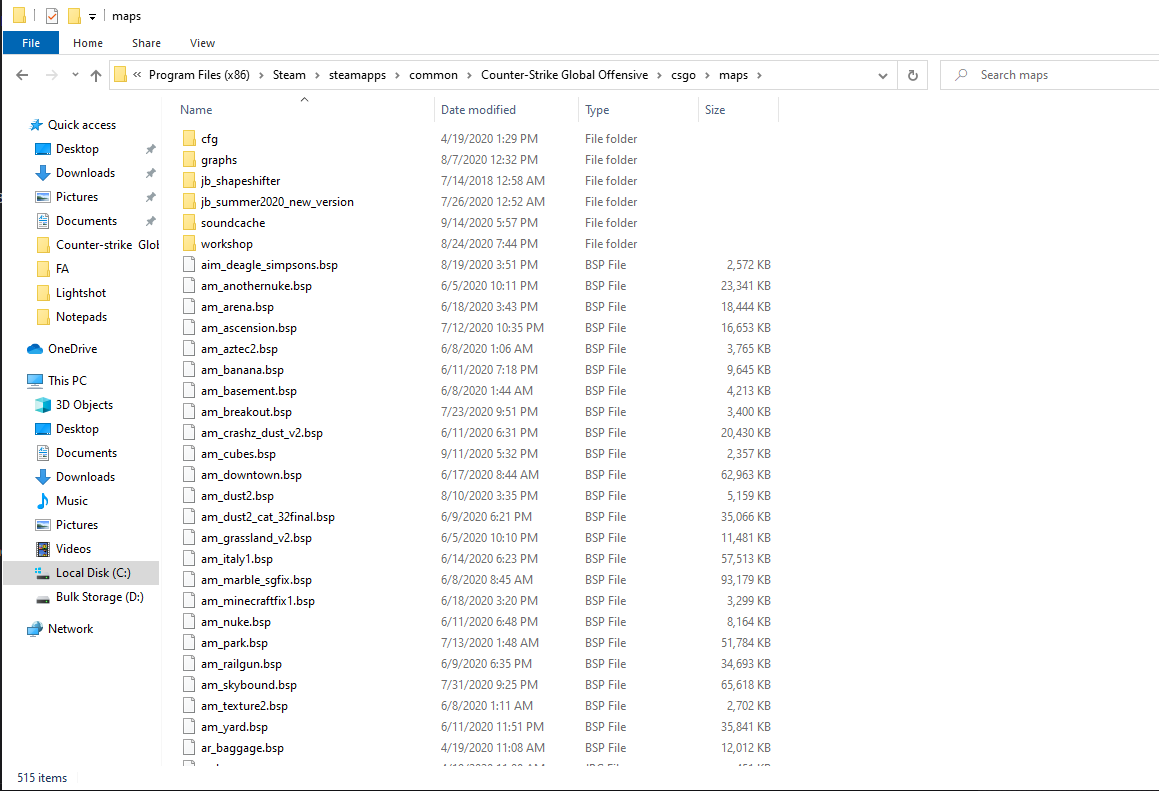Select ar_baggage.bsp file name
This screenshot has height=791, width=1159.
click(x=242, y=748)
